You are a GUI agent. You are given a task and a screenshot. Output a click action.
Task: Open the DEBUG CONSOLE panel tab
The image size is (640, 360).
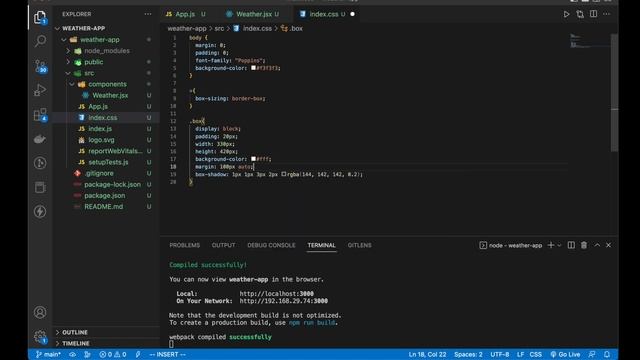271,245
